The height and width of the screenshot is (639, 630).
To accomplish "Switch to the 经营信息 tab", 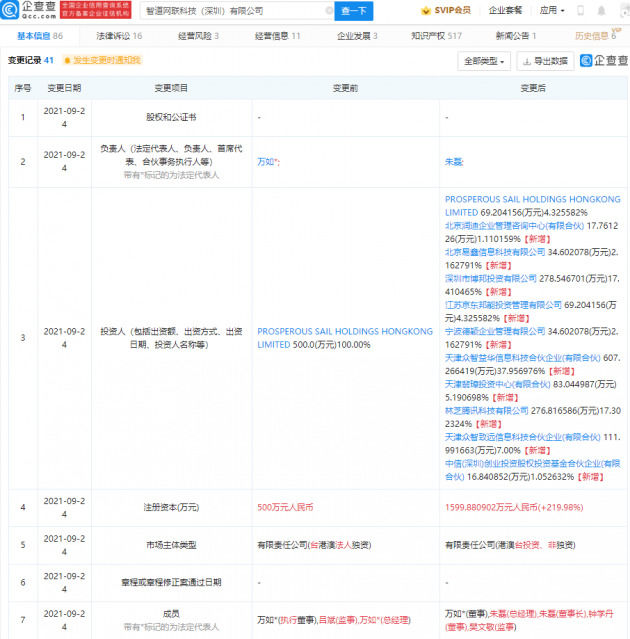I will pos(278,36).
